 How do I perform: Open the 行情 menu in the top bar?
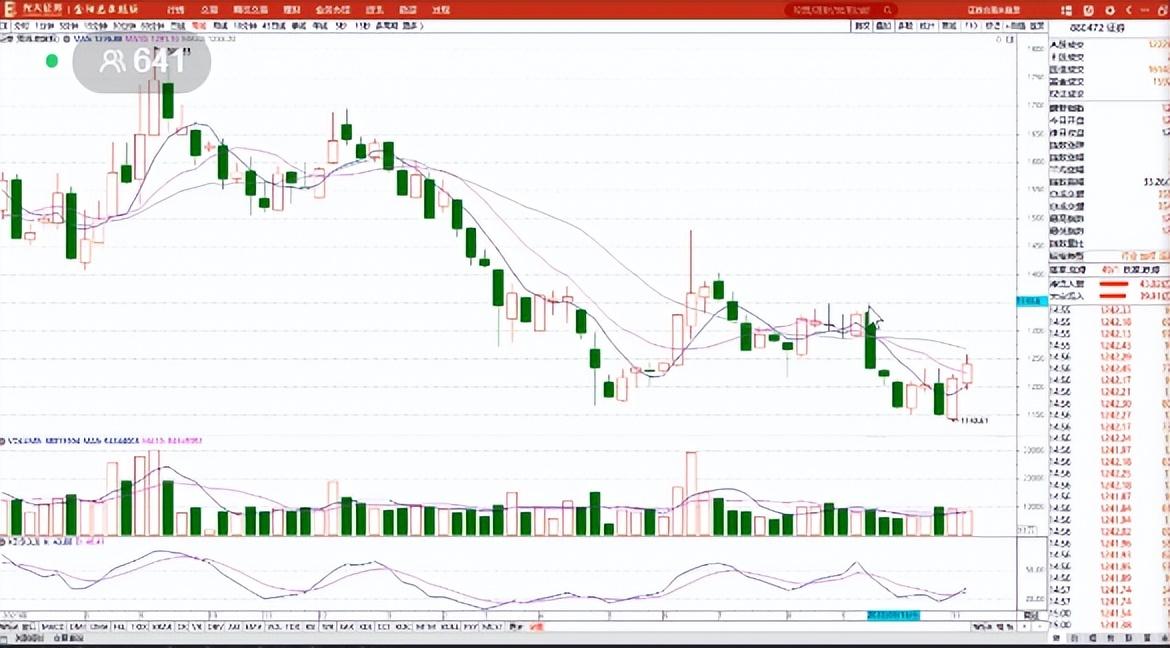pyautogui.click(x=175, y=10)
